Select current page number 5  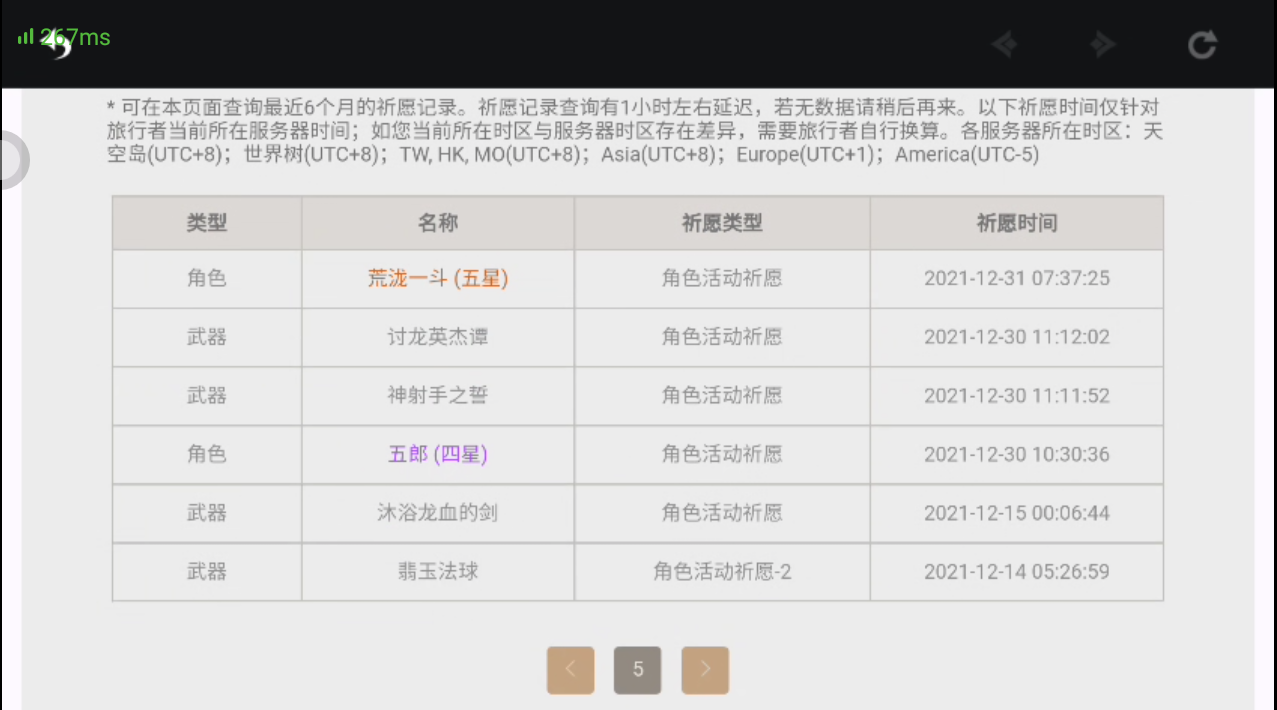coord(638,670)
